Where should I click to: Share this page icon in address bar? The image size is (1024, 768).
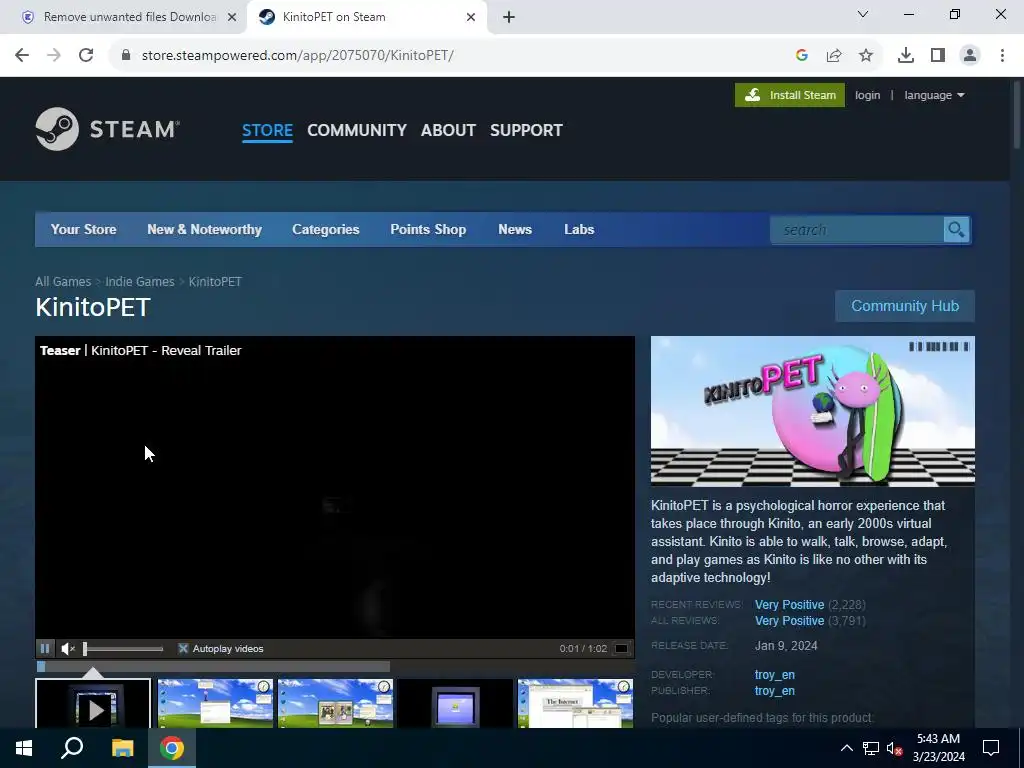click(x=834, y=55)
